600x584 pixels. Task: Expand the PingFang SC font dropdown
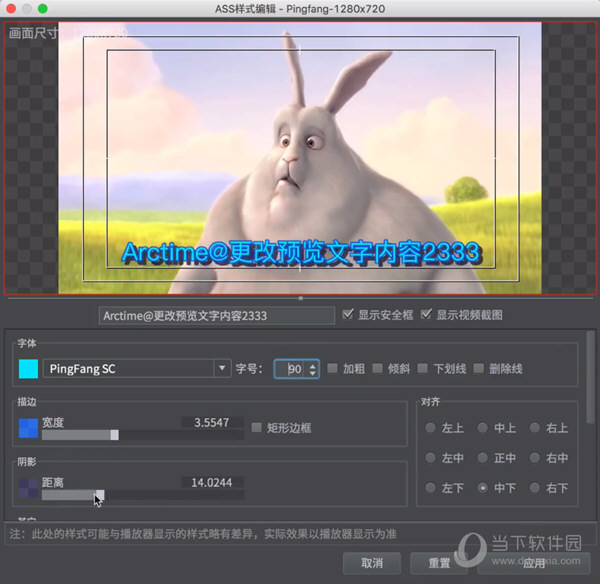[x=222, y=369]
